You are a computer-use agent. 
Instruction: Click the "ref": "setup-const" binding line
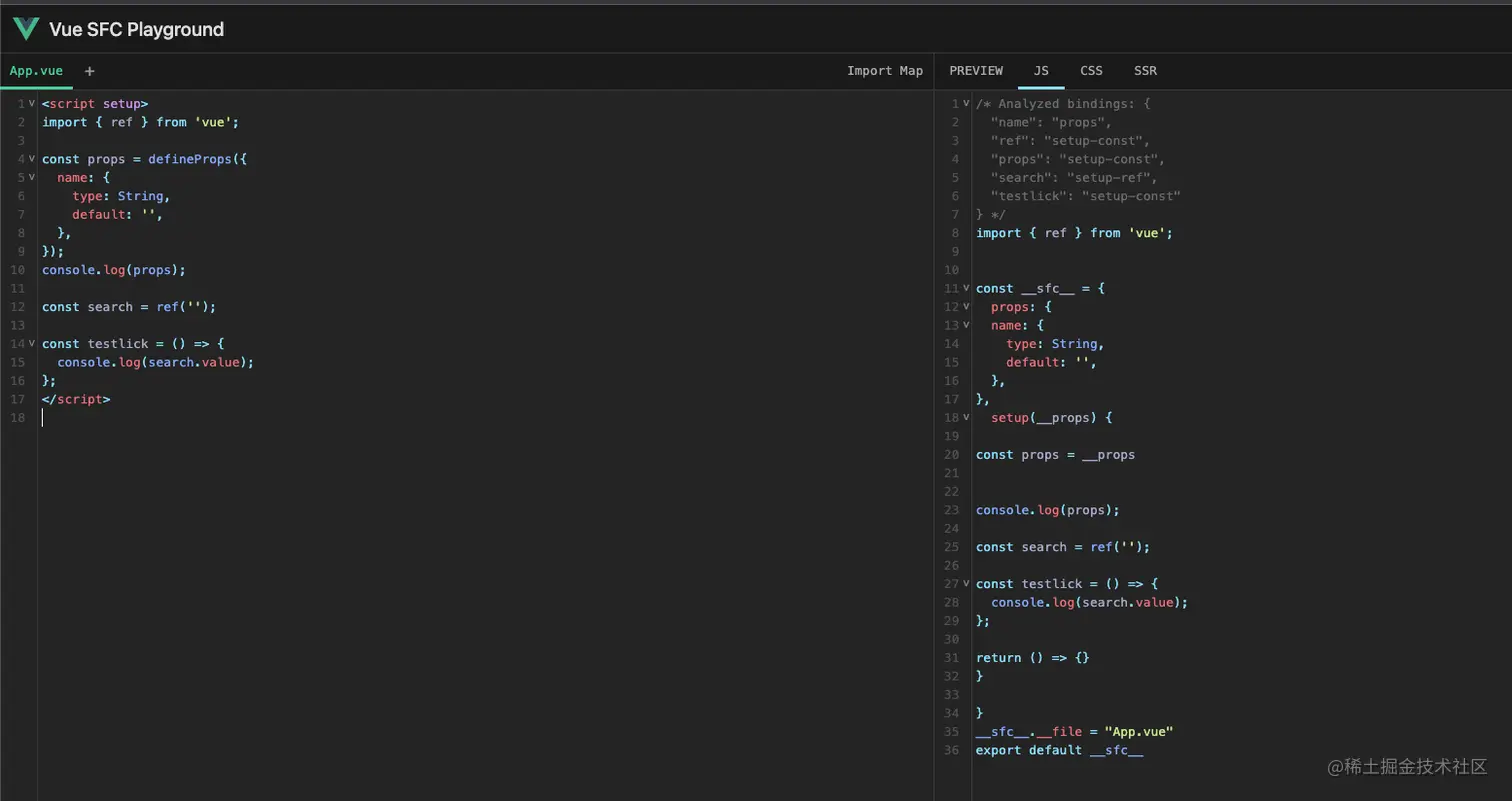[1071, 141]
